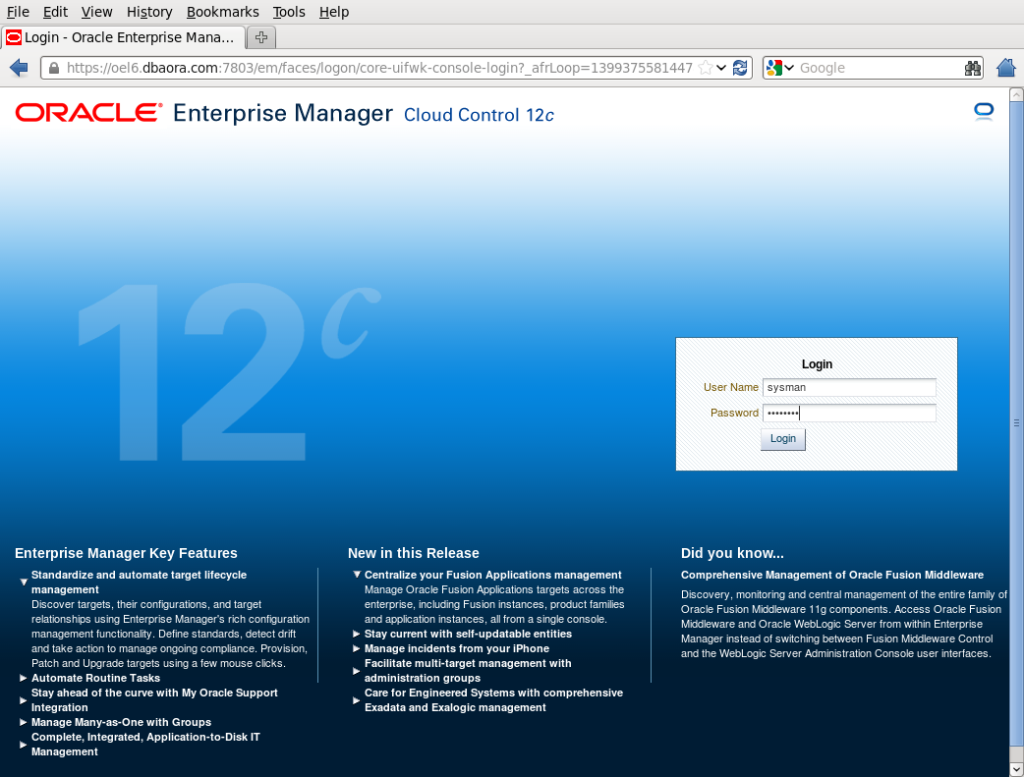Focus the Password field

point(849,413)
